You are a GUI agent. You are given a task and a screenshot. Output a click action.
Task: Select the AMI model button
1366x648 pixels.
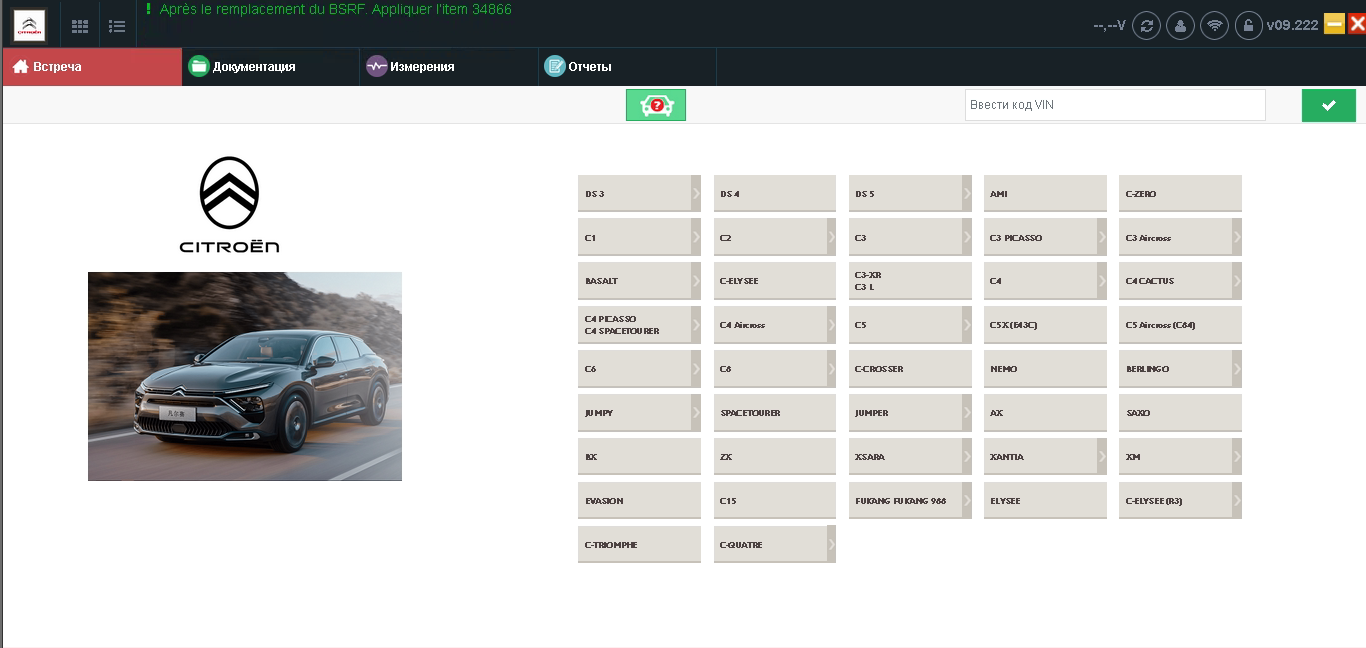tap(1044, 193)
